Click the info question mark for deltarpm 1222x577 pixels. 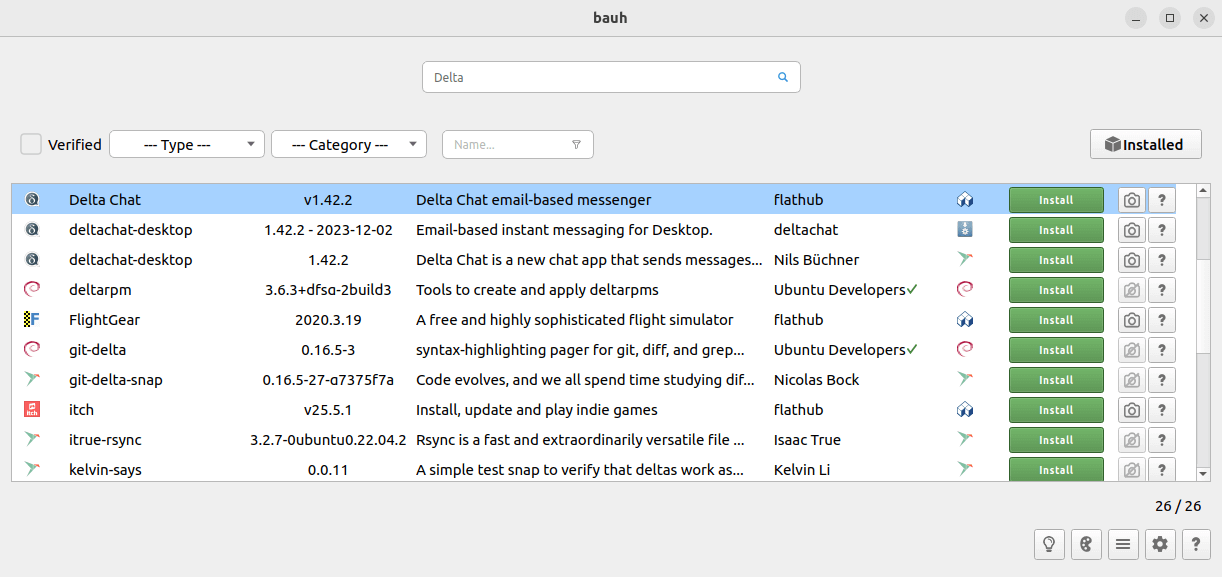[x=1162, y=290]
